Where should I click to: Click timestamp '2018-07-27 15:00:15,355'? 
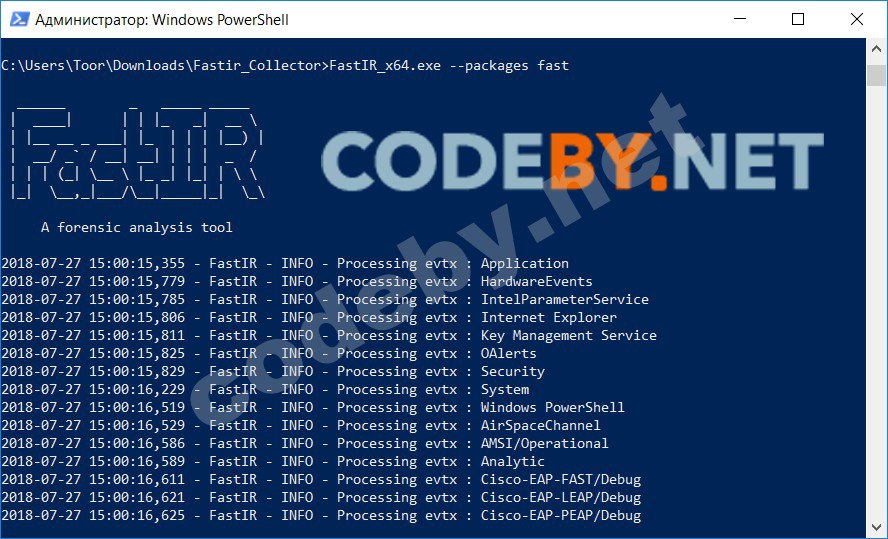(x=93, y=264)
